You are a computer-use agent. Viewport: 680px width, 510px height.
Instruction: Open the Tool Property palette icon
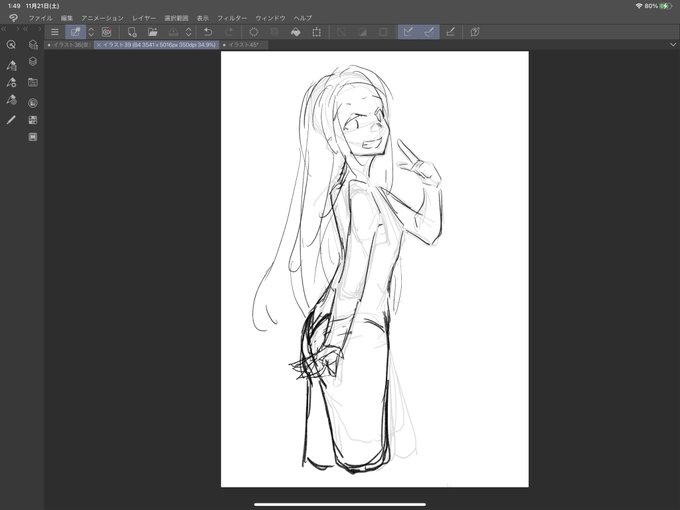tap(12, 82)
